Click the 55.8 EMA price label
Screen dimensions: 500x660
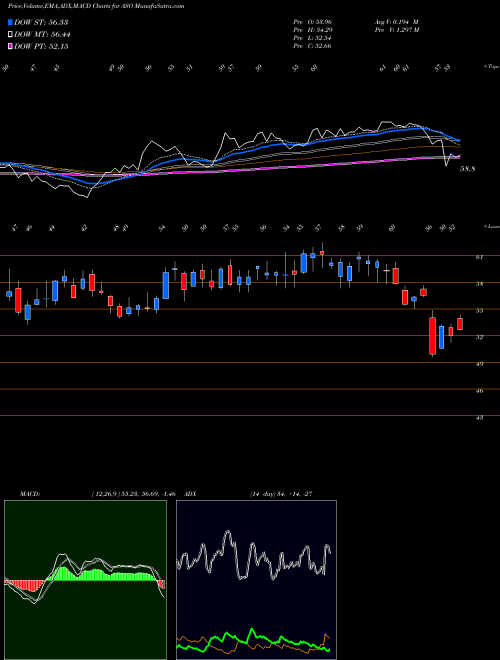click(468, 169)
